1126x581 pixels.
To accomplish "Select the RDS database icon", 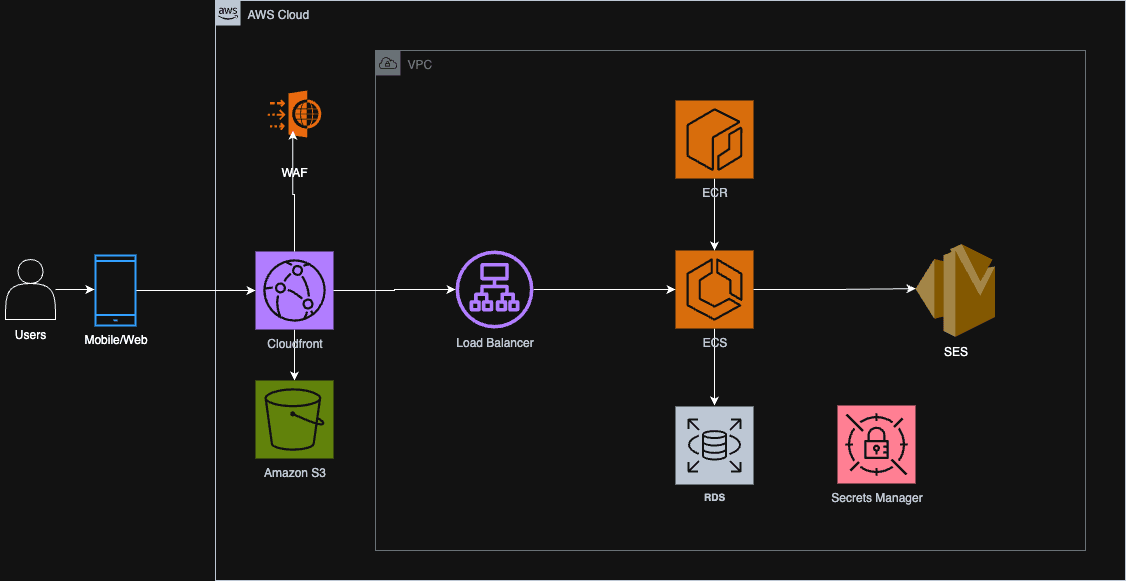I will tap(715, 445).
